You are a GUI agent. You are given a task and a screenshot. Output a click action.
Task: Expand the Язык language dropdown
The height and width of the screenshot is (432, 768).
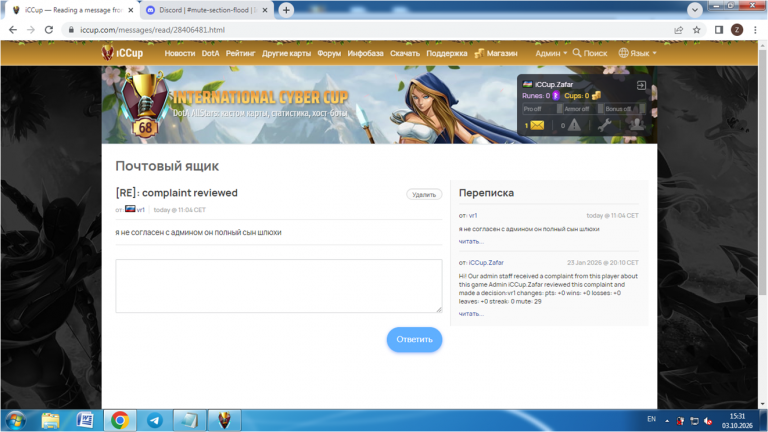coord(643,53)
